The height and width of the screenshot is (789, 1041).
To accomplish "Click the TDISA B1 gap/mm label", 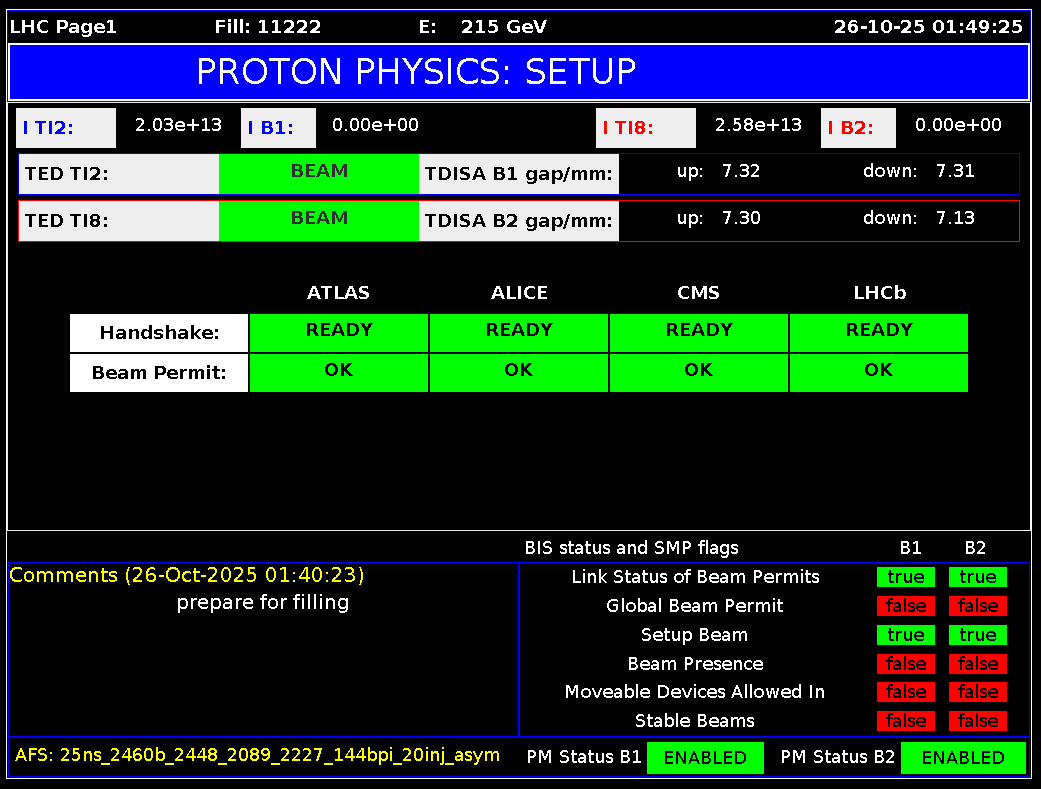I will click(518, 174).
